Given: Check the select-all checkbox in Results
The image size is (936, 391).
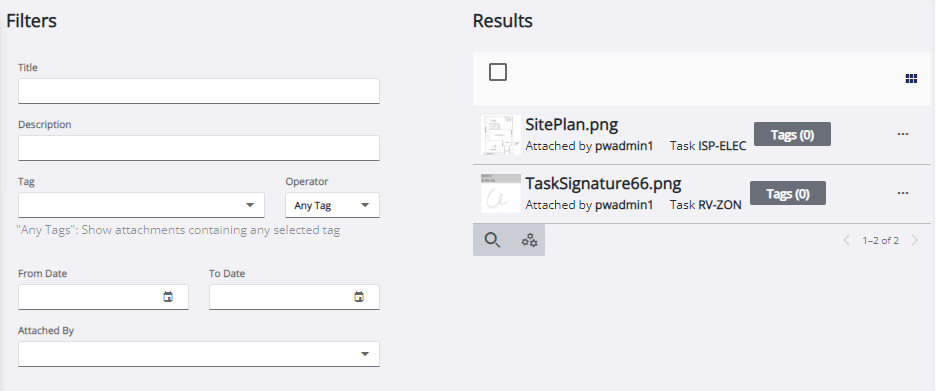Looking at the screenshot, I should 498,72.
